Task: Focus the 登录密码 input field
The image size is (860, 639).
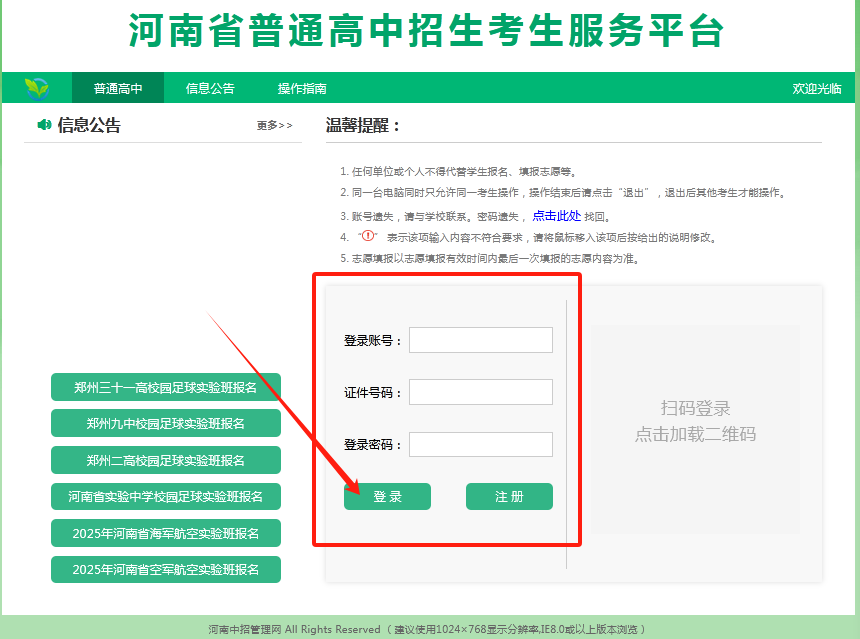Action: pyautogui.click(x=481, y=444)
